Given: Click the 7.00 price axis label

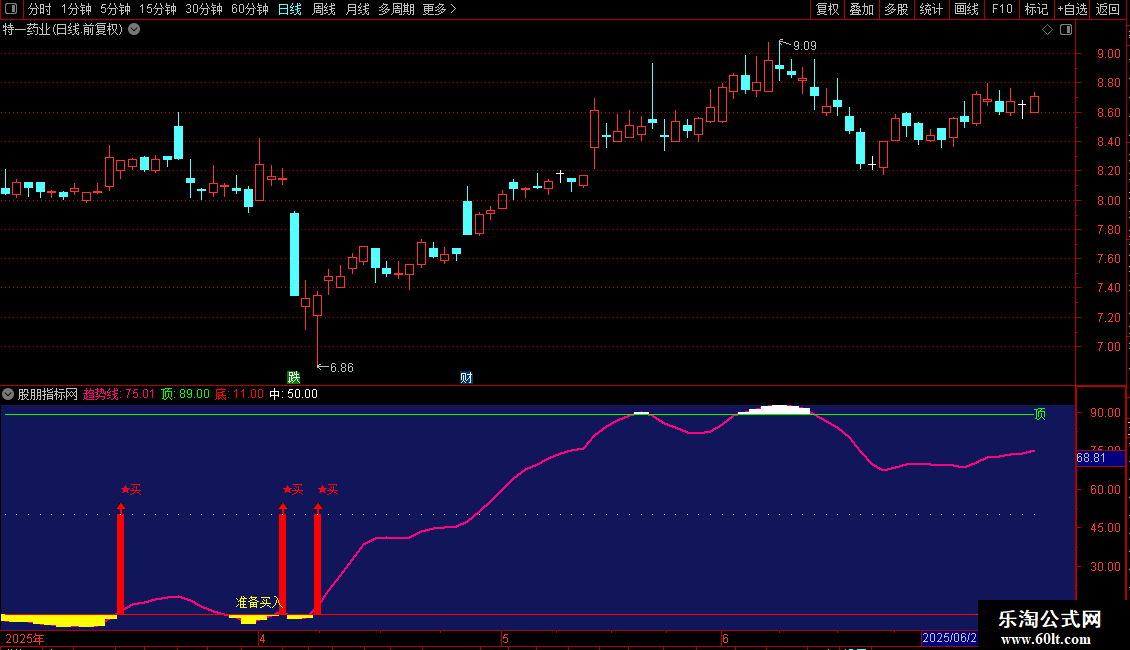Looking at the screenshot, I should [1109, 347].
